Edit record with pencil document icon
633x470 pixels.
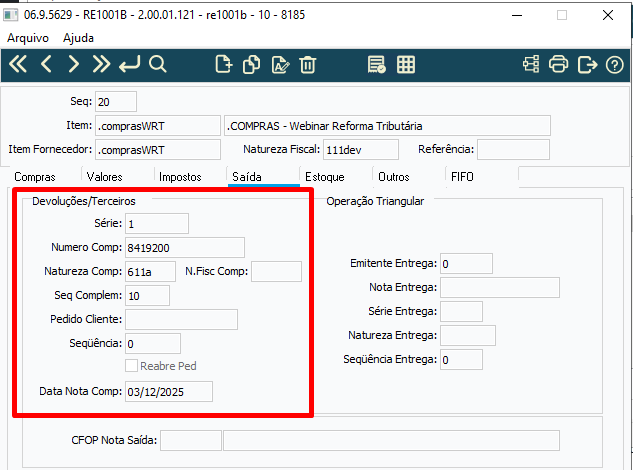tap(280, 65)
